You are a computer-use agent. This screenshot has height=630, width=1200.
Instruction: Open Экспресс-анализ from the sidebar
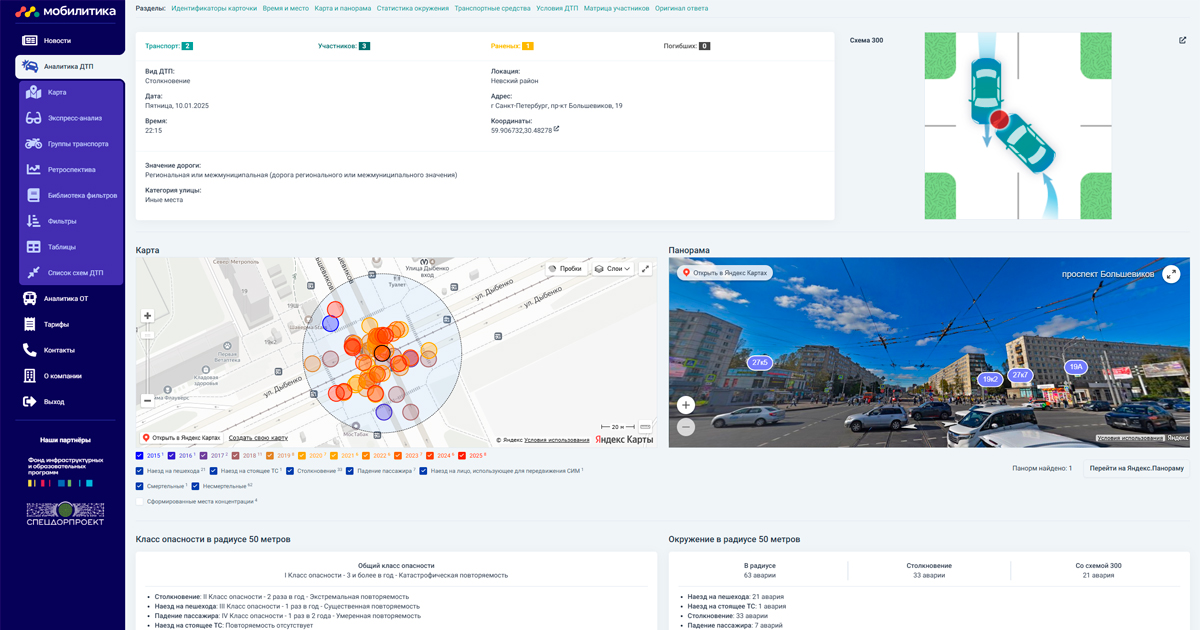pyautogui.click(x=74, y=118)
